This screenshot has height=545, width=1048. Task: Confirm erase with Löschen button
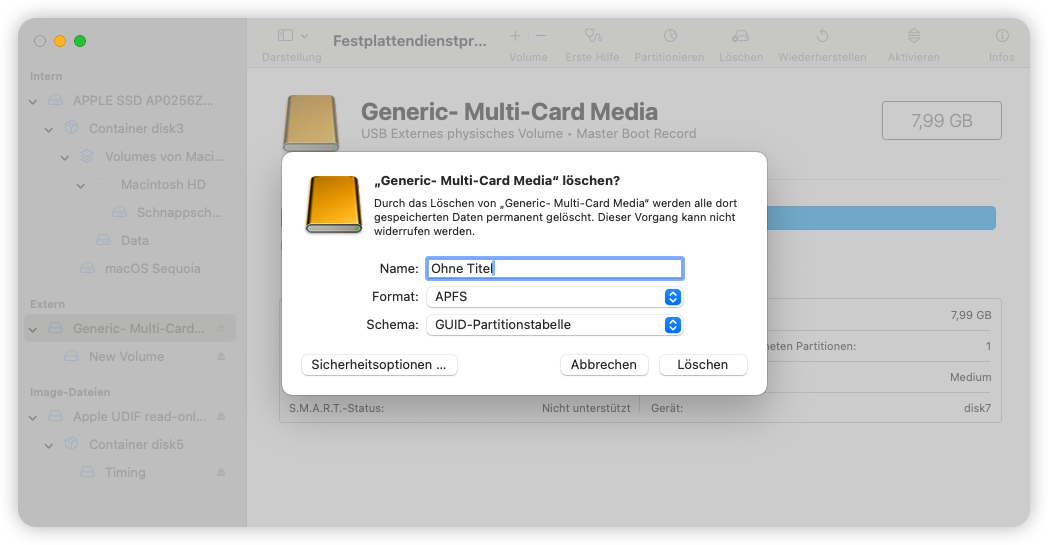(702, 364)
